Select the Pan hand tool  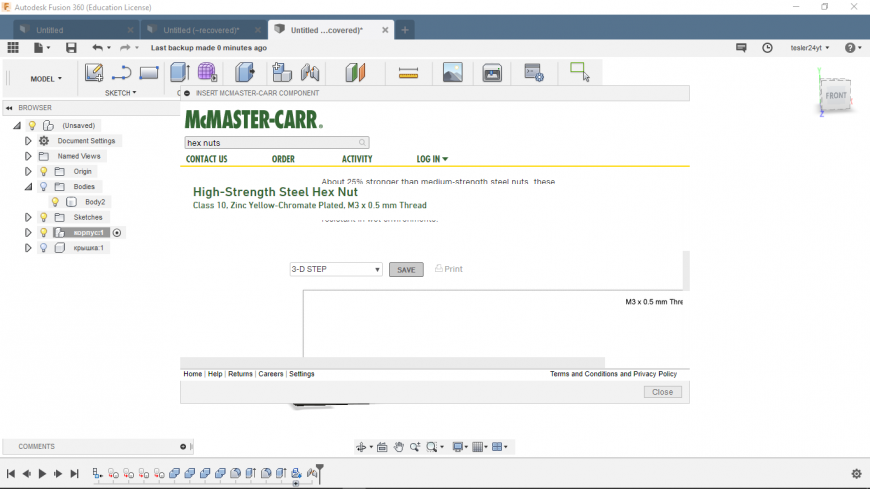399,447
